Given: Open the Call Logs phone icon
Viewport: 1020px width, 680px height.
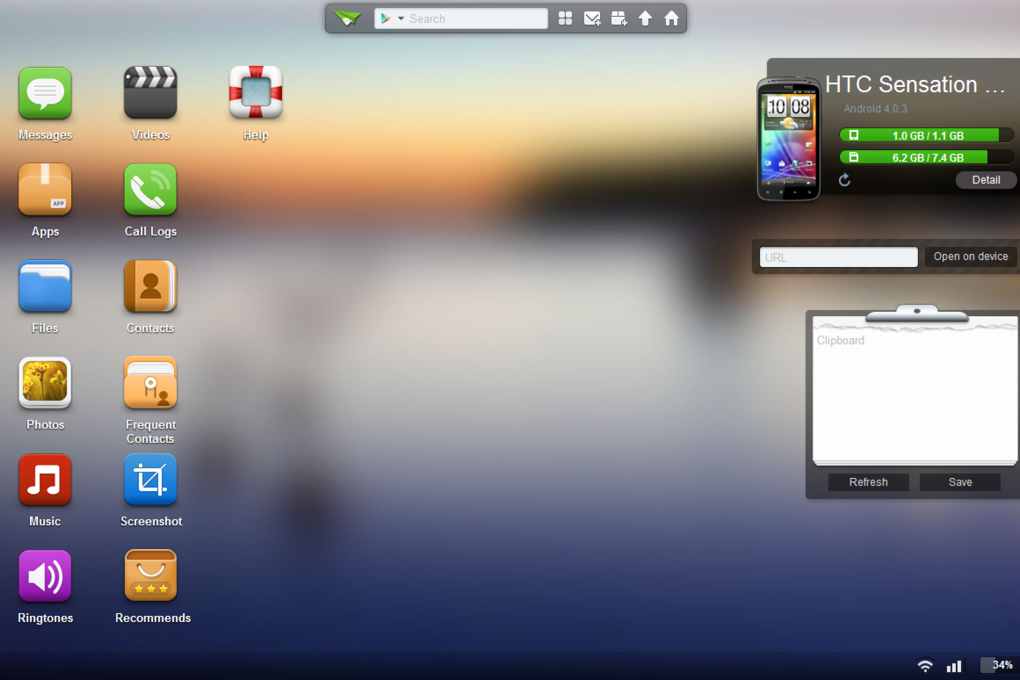Looking at the screenshot, I should pyautogui.click(x=150, y=189).
